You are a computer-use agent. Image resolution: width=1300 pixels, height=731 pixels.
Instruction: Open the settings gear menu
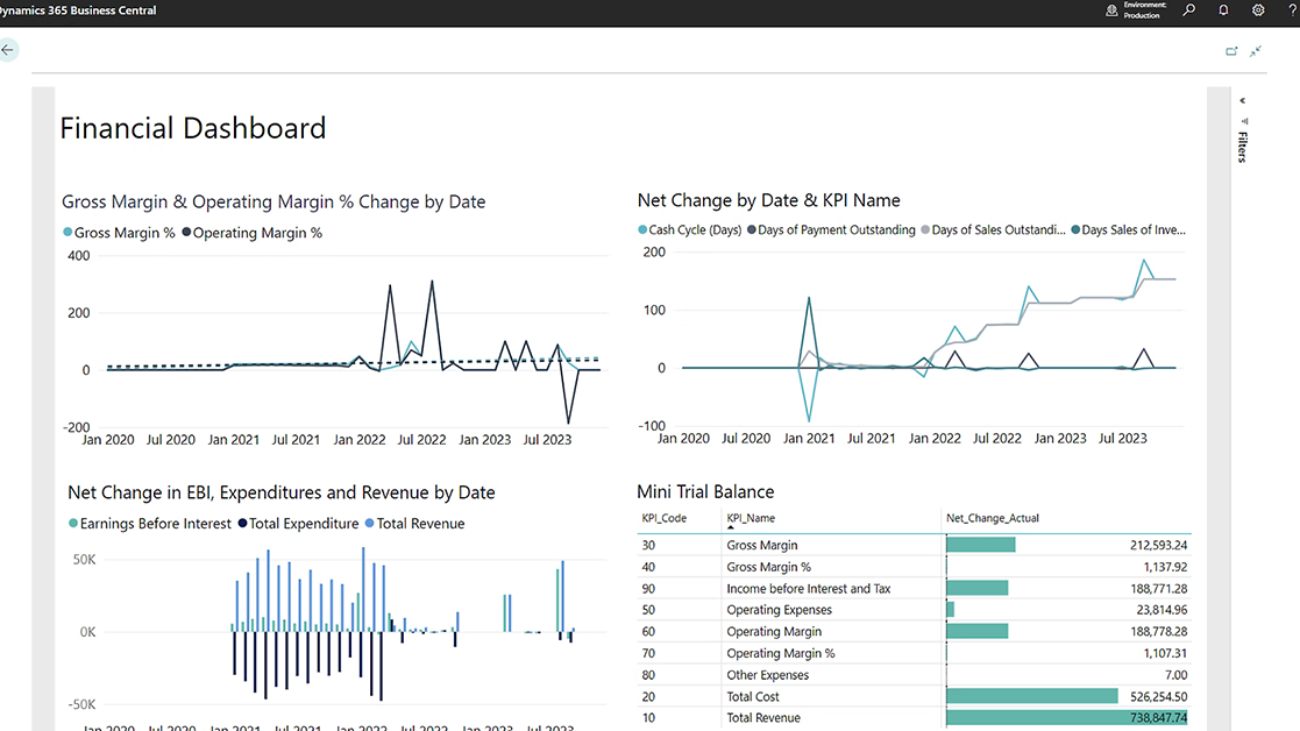(x=1258, y=10)
